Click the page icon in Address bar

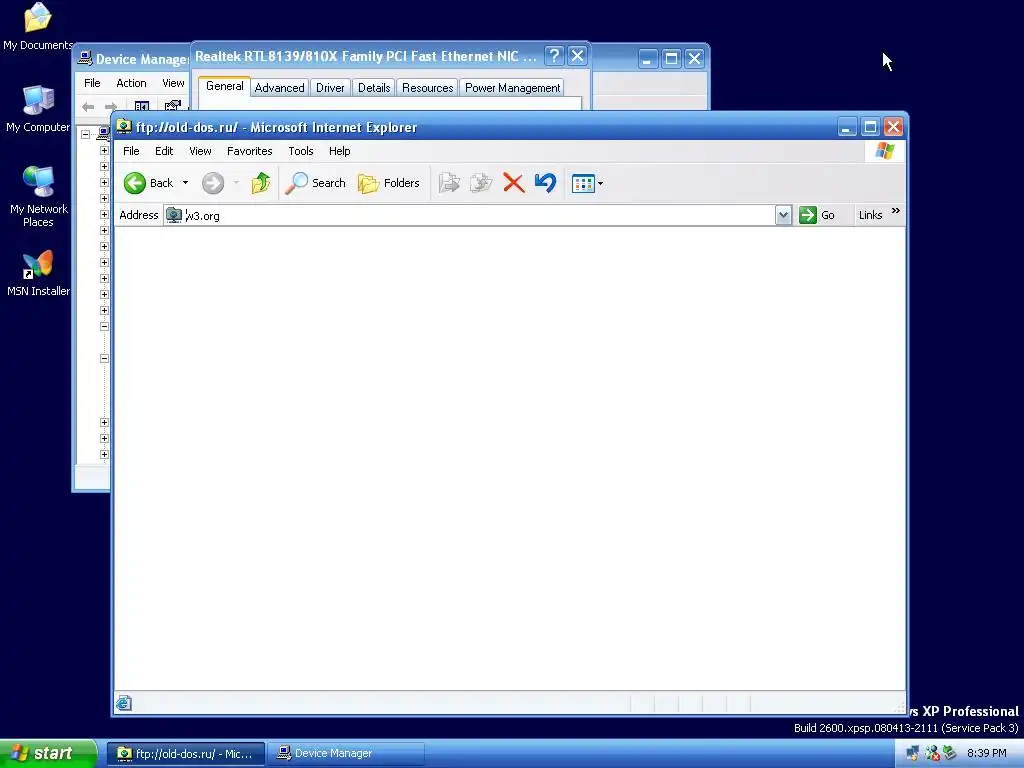tap(174, 215)
